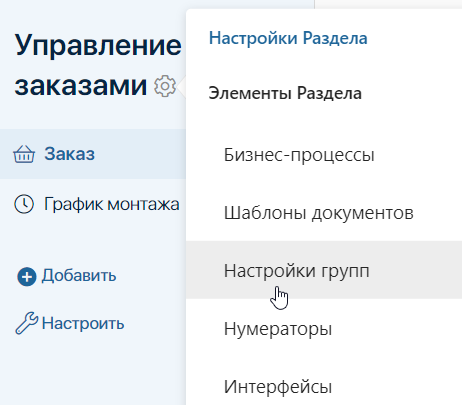
Task: Click the empty highlighted area right of Заказ
Action: coord(140,154)
